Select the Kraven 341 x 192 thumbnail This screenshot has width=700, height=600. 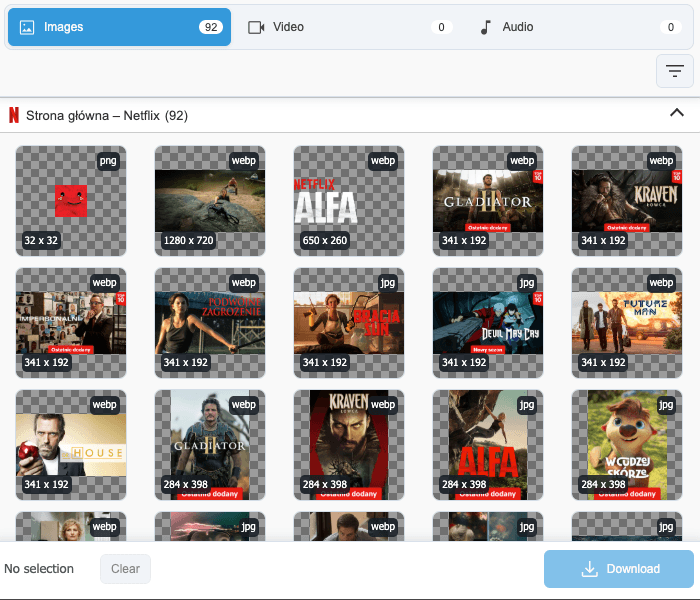(627, 201)
